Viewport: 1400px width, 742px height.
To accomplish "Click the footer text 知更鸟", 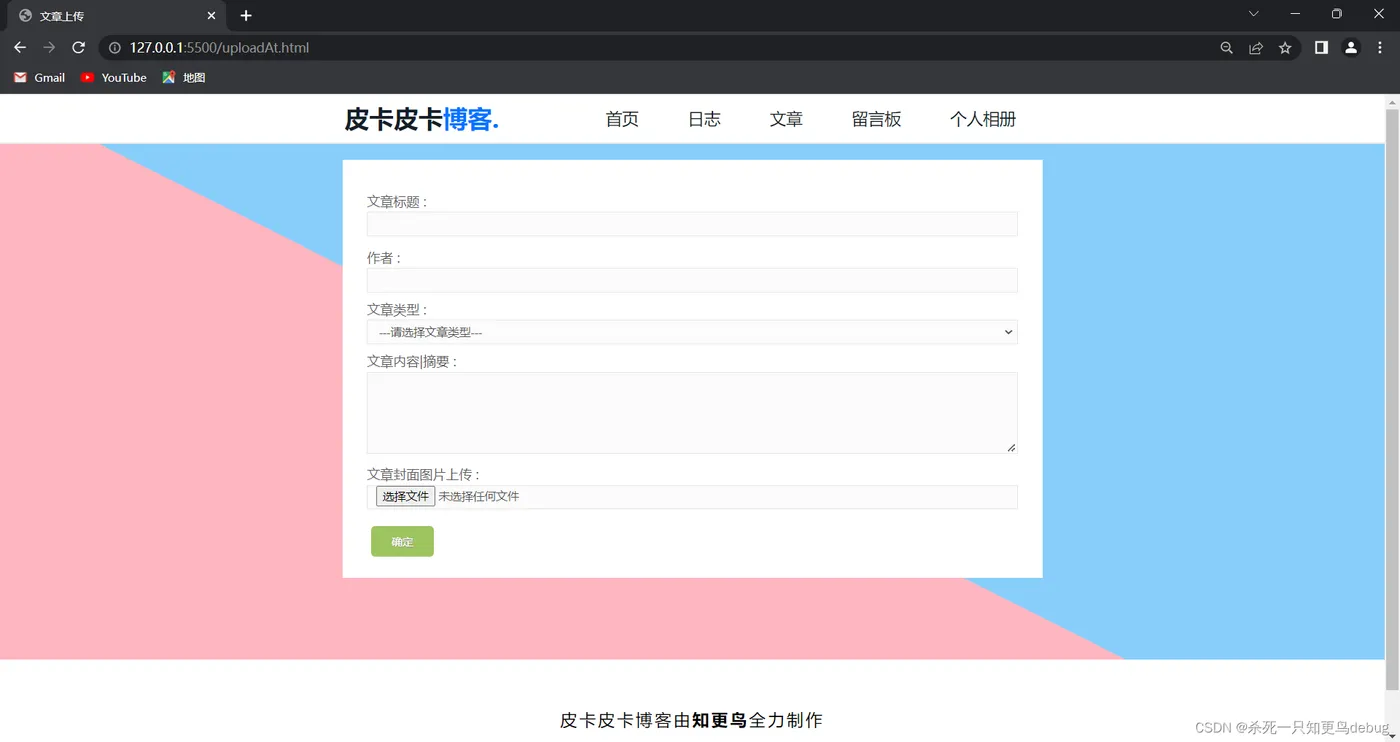I will pyautogui.click(x=719, y=720).
